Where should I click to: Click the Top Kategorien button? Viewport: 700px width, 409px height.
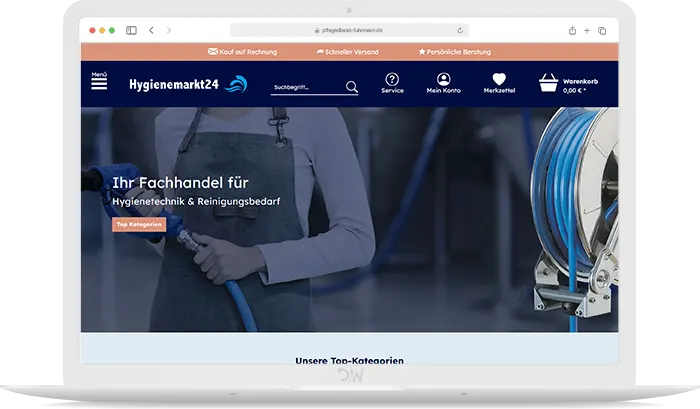pos(139,224)
